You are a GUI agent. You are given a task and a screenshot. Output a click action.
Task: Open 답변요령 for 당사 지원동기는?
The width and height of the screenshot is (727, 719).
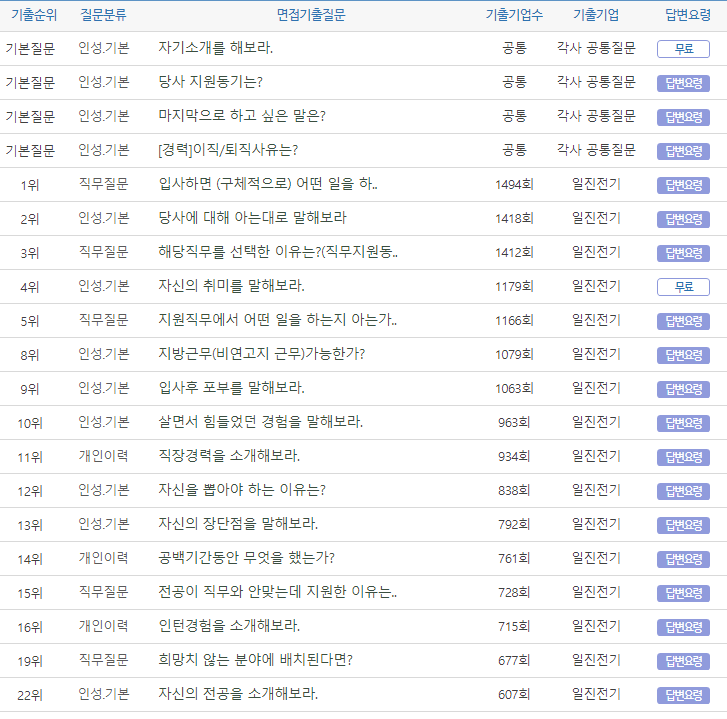tap(683, 83)
